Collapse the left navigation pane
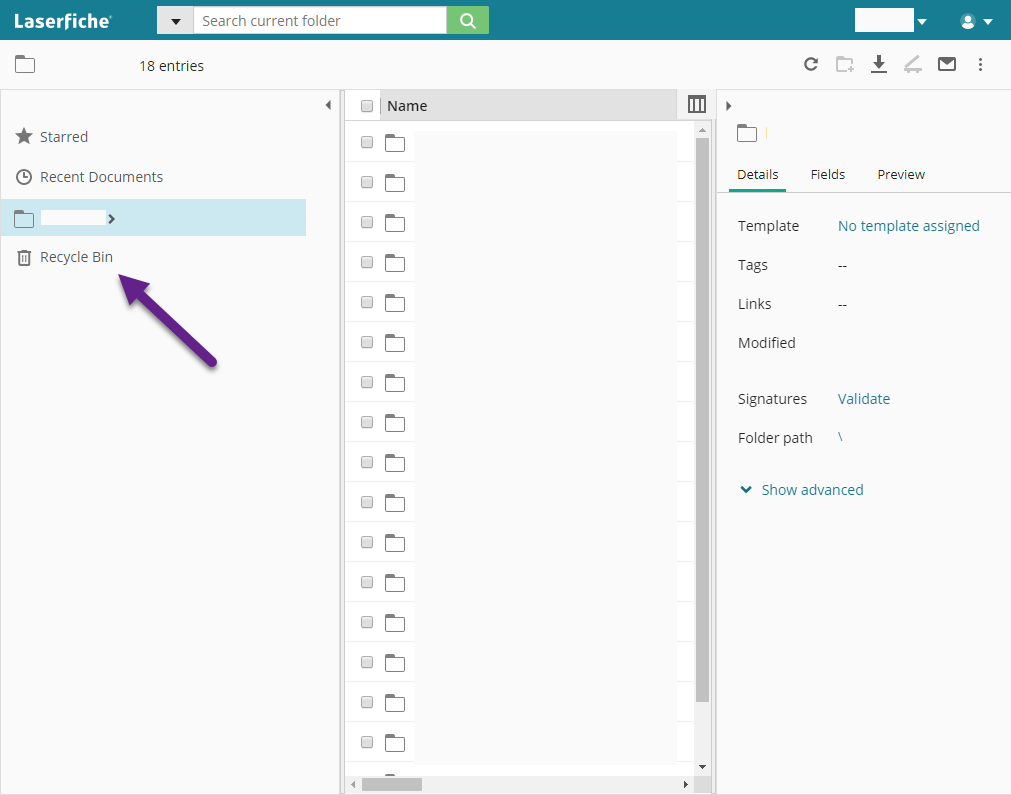Screen dimensions: 1011x795 coord(328,105)
